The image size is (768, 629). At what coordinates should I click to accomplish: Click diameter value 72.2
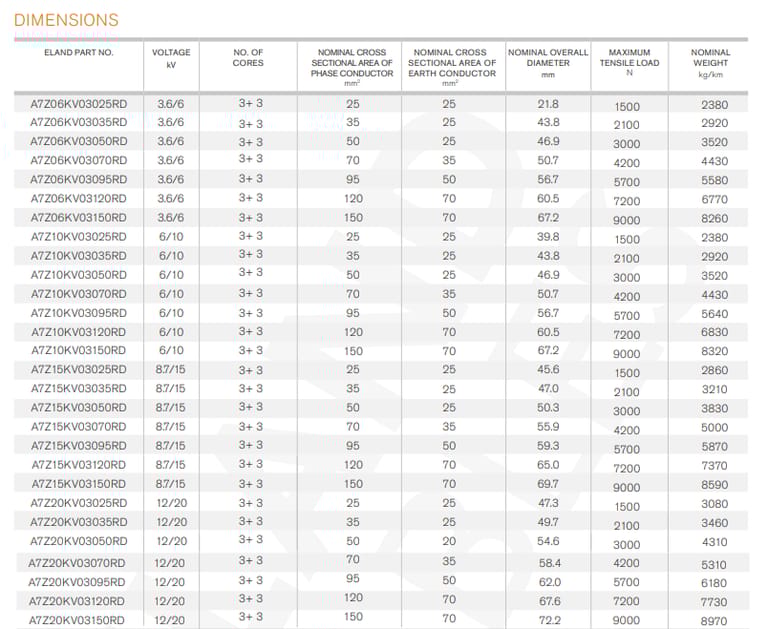(550, 620)
